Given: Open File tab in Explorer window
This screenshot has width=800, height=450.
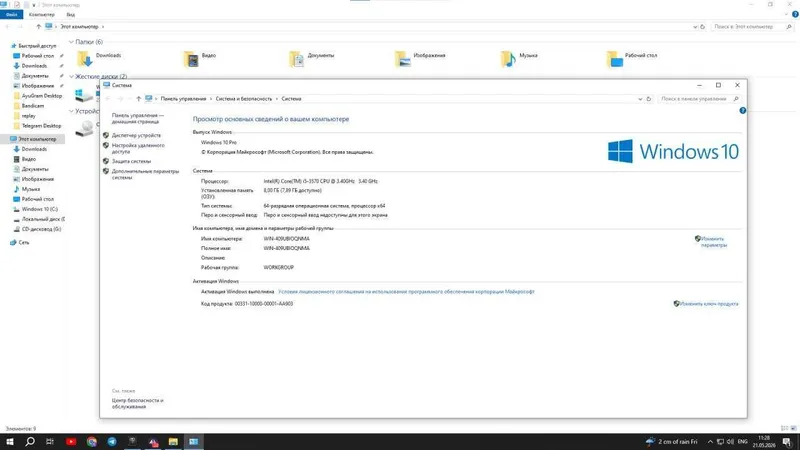Looking at the screenshot, I should 11,15.
